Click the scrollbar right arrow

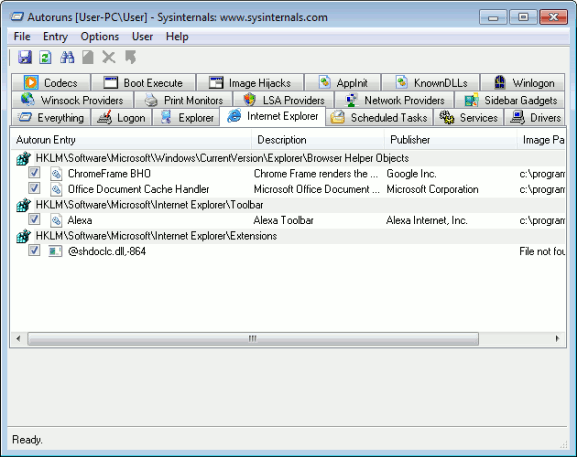click(x=557, y=339)
